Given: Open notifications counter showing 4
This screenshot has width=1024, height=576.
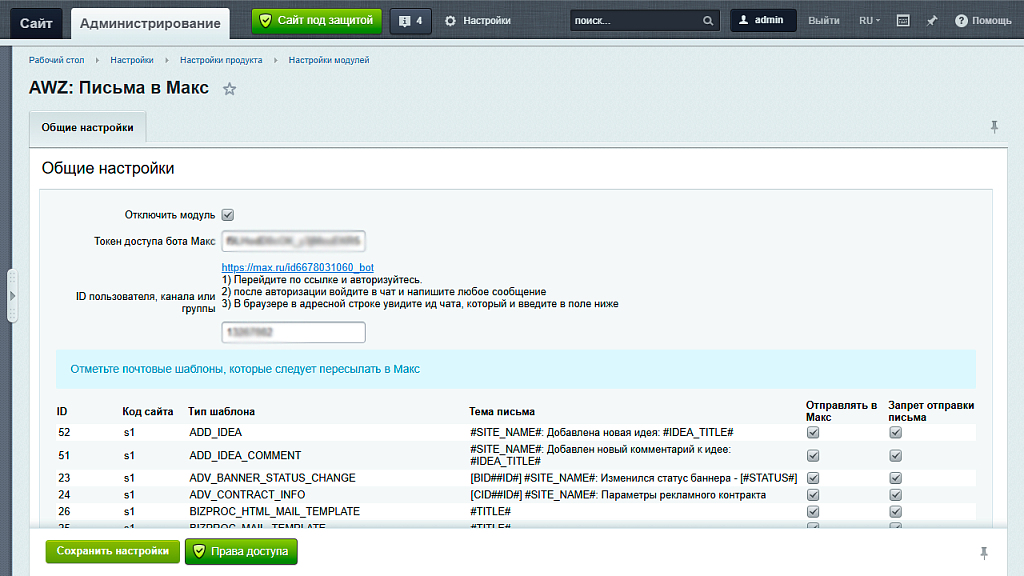Looking at the screenshot, I should point(411,21).
